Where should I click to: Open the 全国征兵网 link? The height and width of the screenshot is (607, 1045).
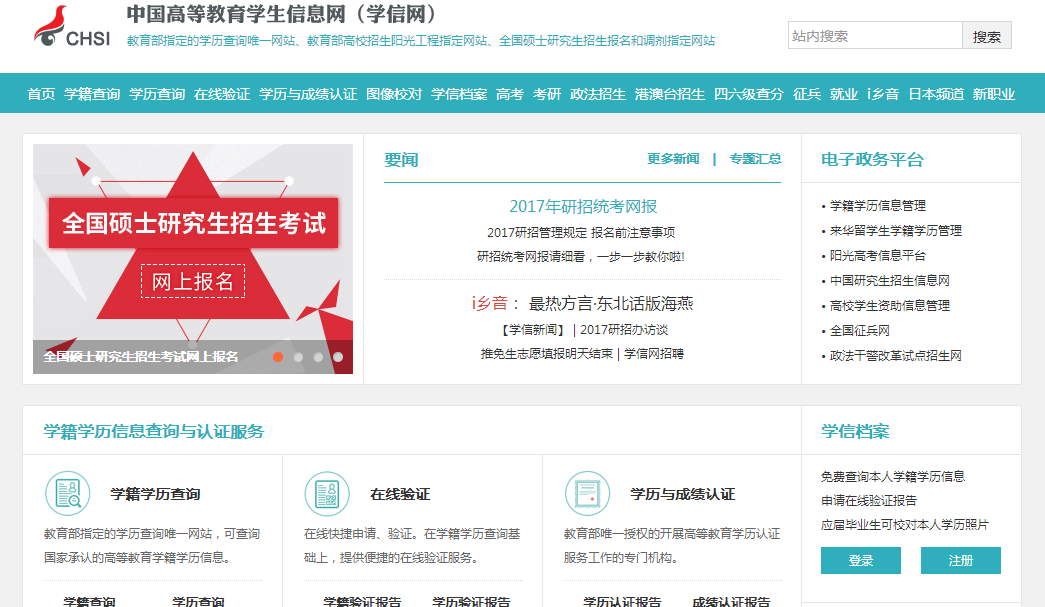coord(859,331)
